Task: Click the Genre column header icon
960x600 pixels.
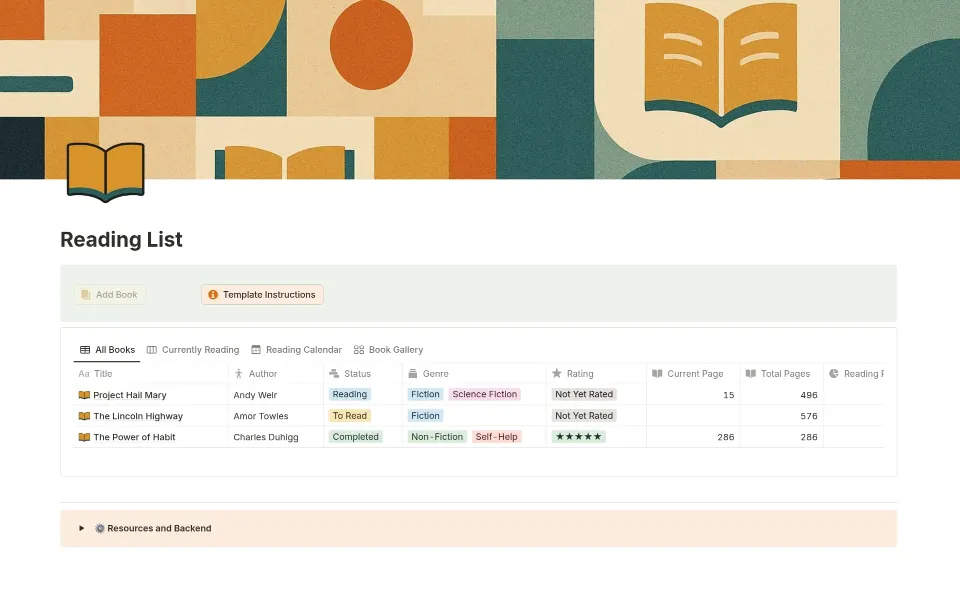Action: [413, 373]
